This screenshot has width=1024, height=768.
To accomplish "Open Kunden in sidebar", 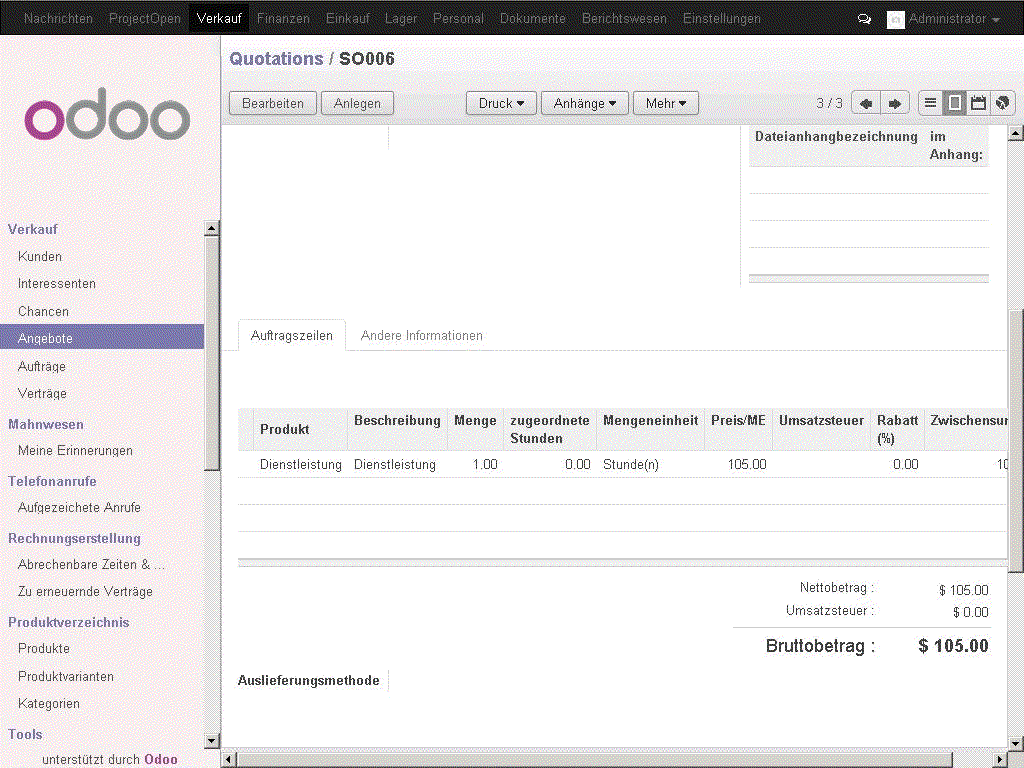I will pos(40,257).
